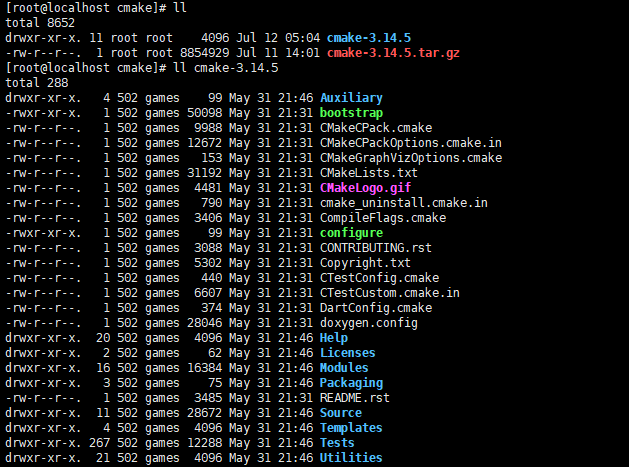Click the CMakeCPack.cmake filename
The width and height of the screenshot is (629, 467).
[x=376, y=128]
